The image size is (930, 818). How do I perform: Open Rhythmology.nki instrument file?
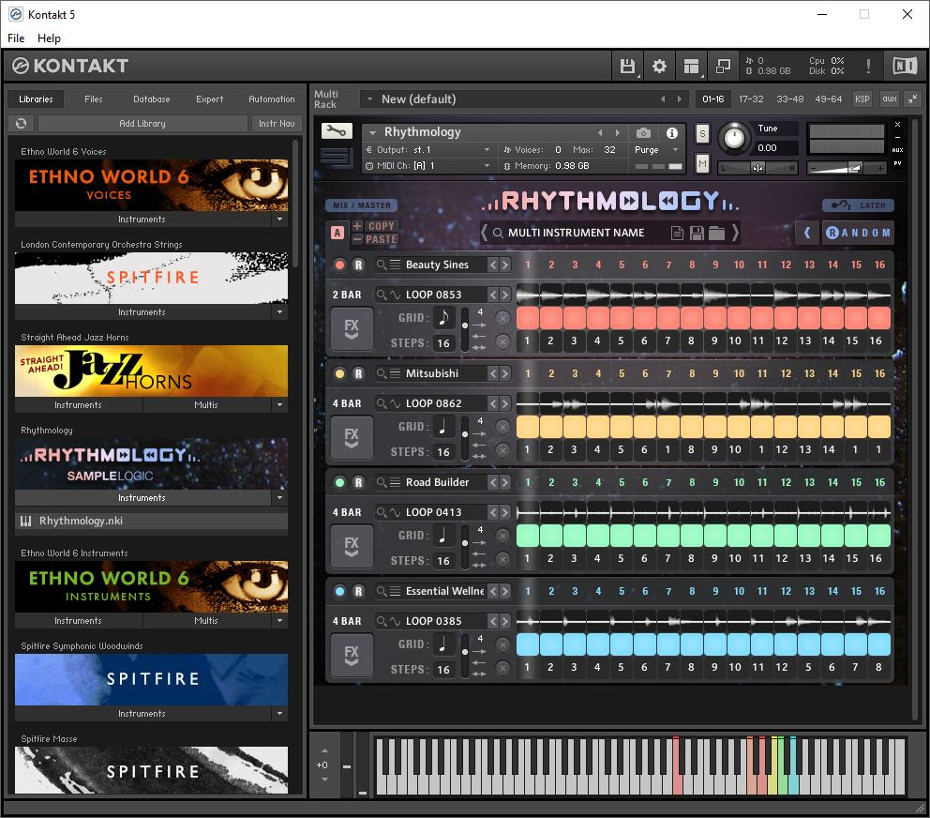[151, 521]
